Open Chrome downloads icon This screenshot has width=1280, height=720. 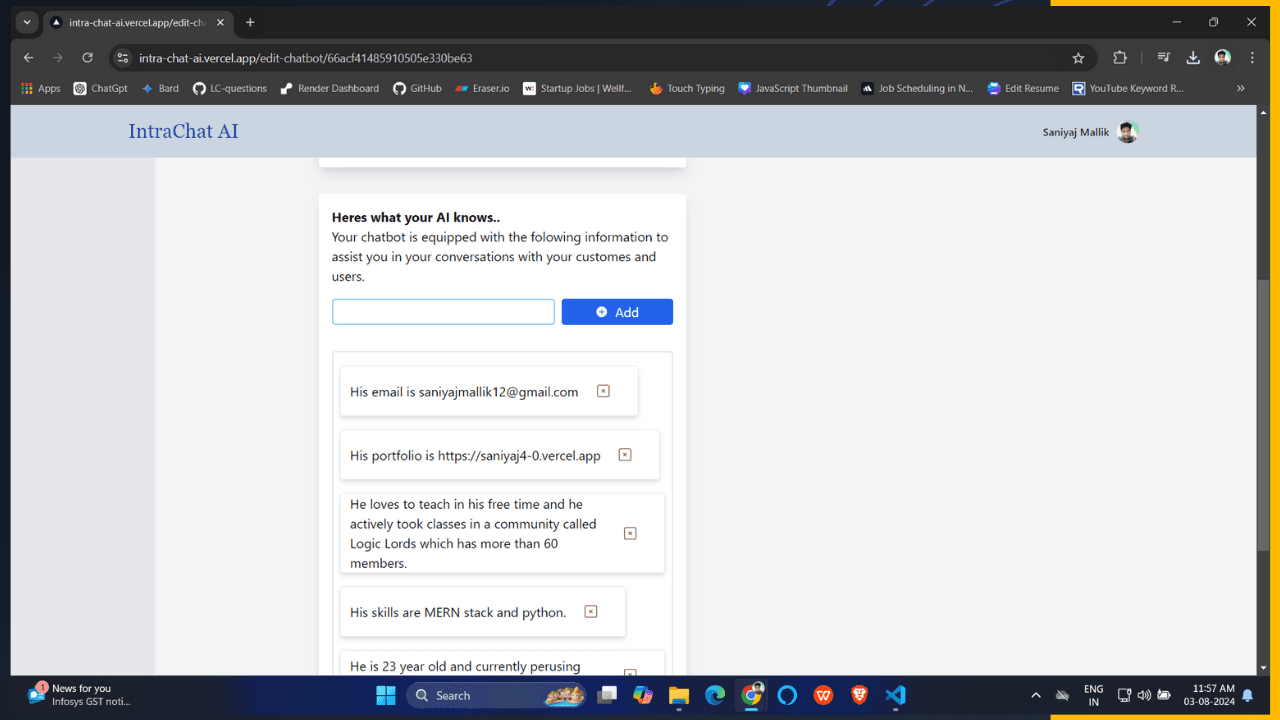[1193, 58]
